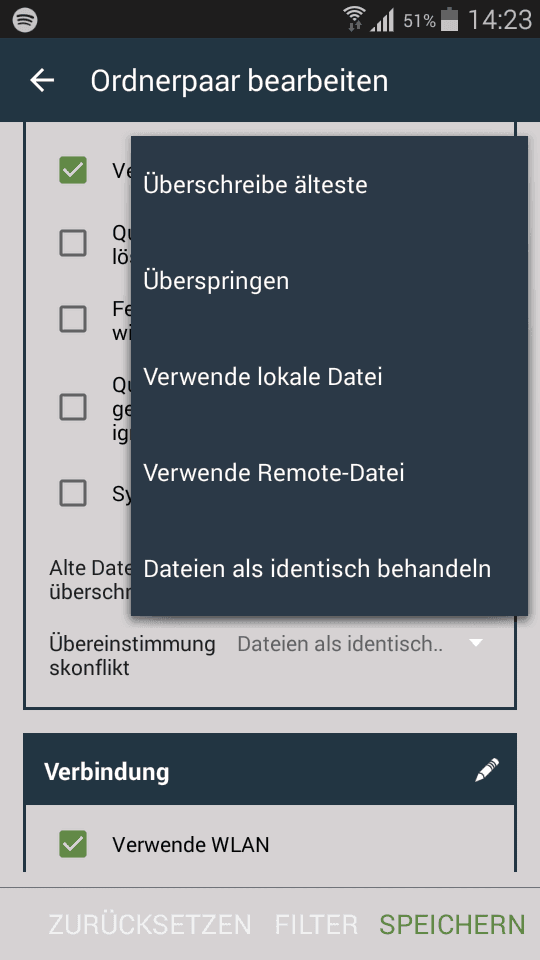Open the Spotify notification icon

[25, 20]
